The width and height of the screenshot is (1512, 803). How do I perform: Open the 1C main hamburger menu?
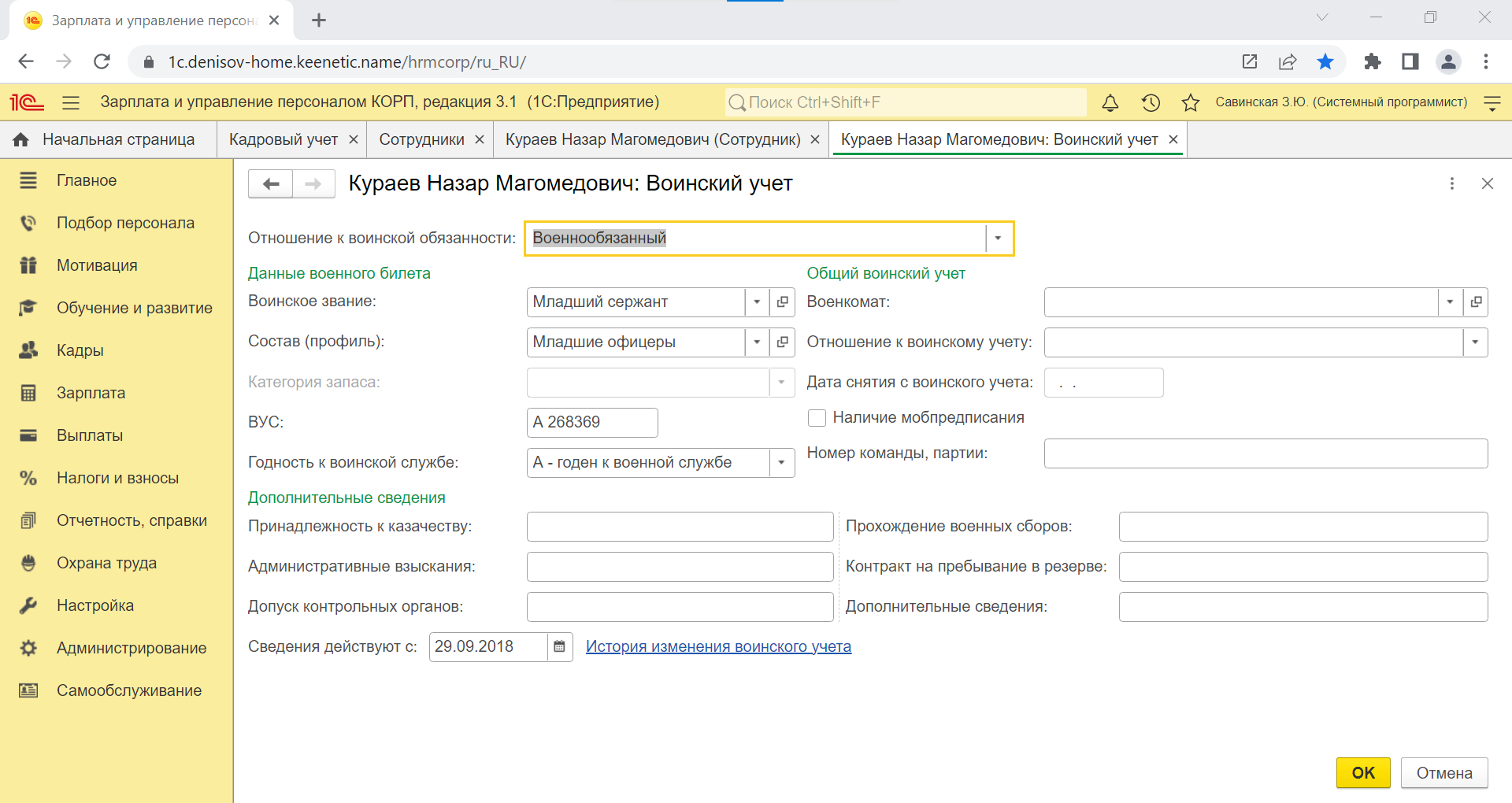tap(71, 102)
